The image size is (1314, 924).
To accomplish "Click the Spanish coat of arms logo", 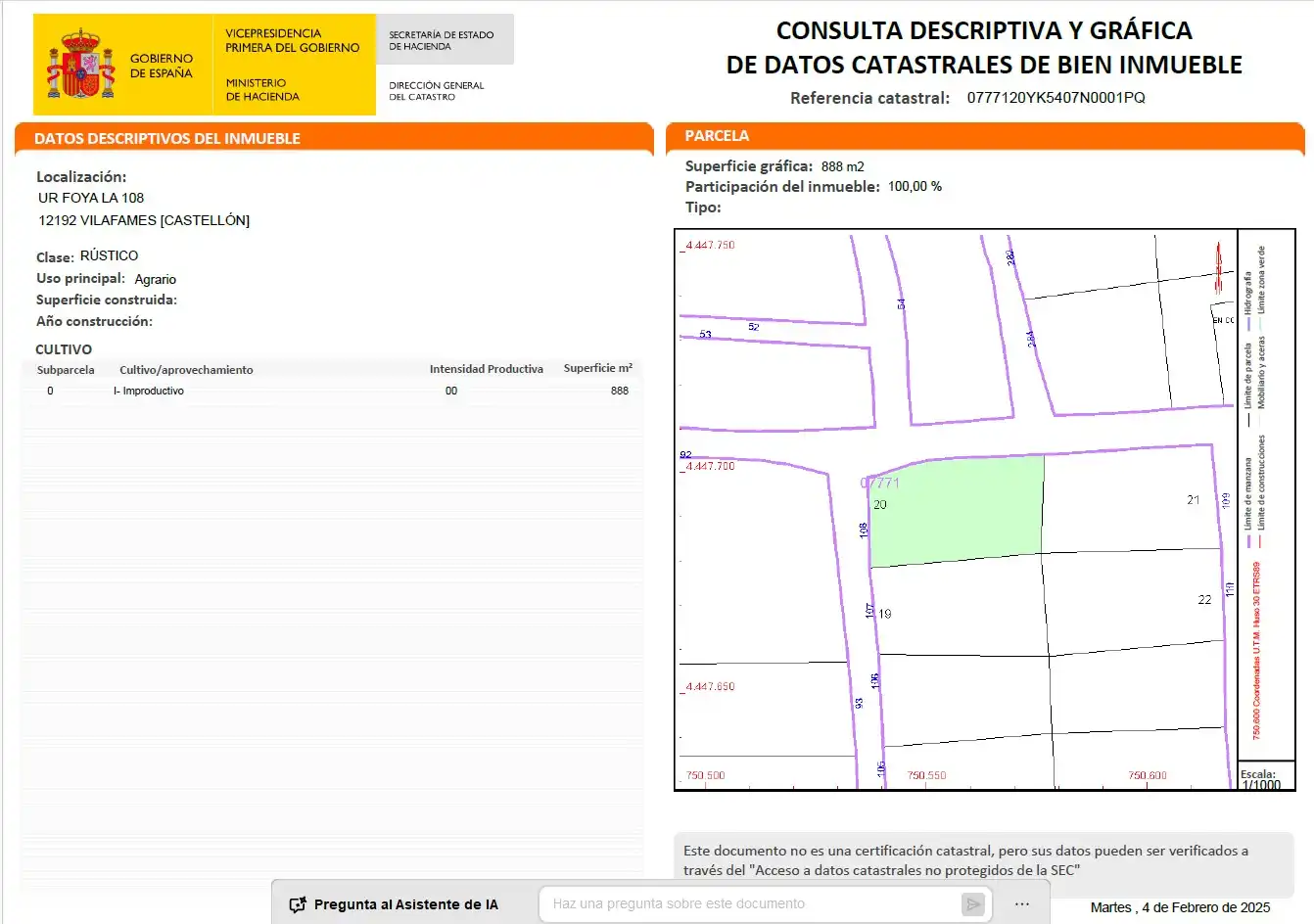I will (x=81, y=66).
